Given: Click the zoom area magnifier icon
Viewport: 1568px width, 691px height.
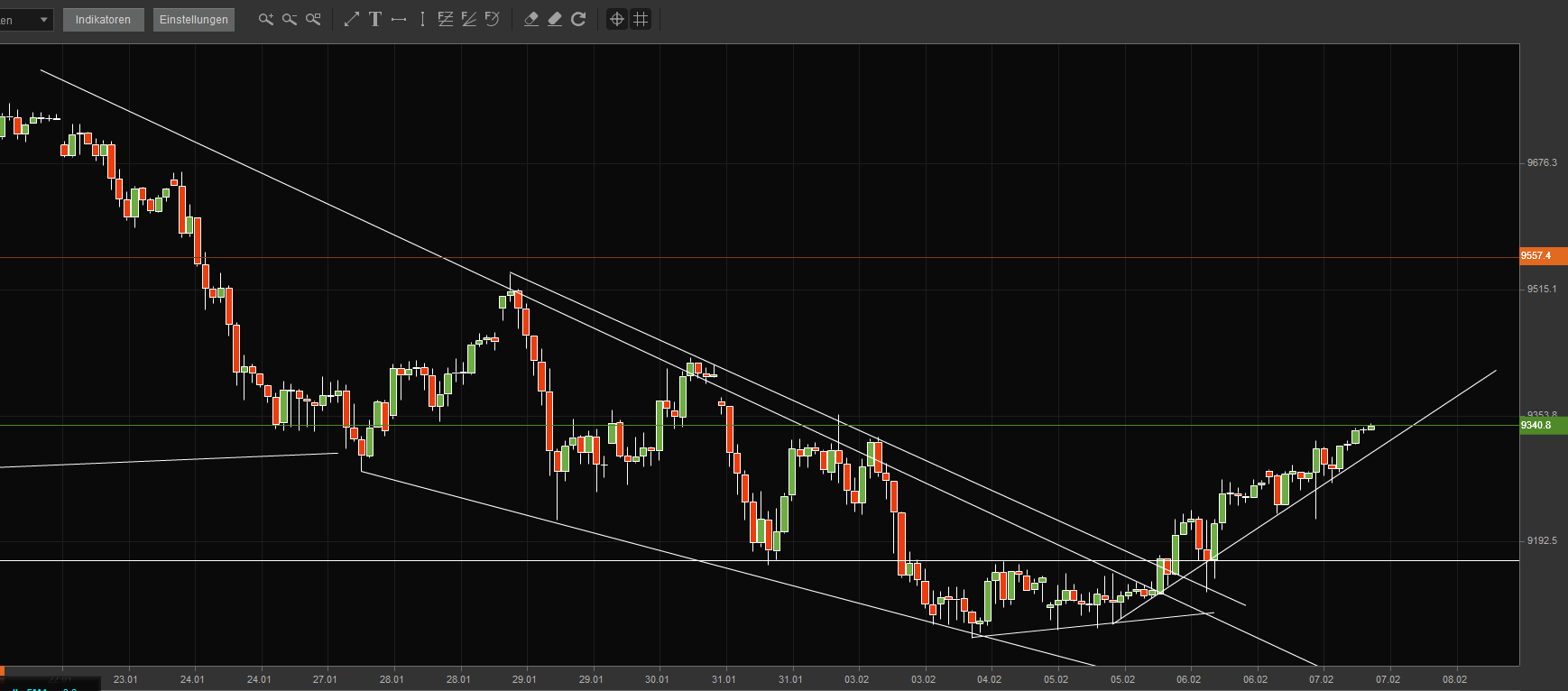Looking at the screenshot, I should pos(313,19).
